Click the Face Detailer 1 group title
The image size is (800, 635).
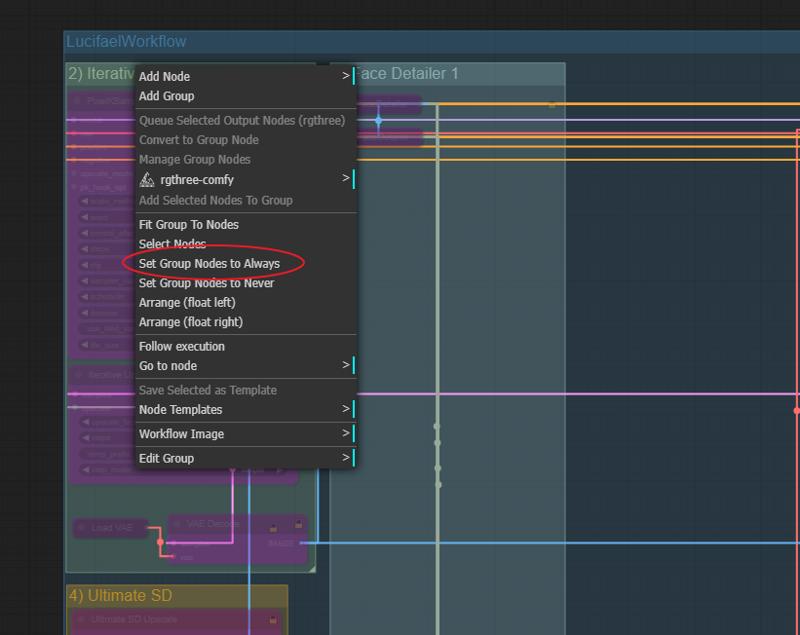tap(407, 73)
